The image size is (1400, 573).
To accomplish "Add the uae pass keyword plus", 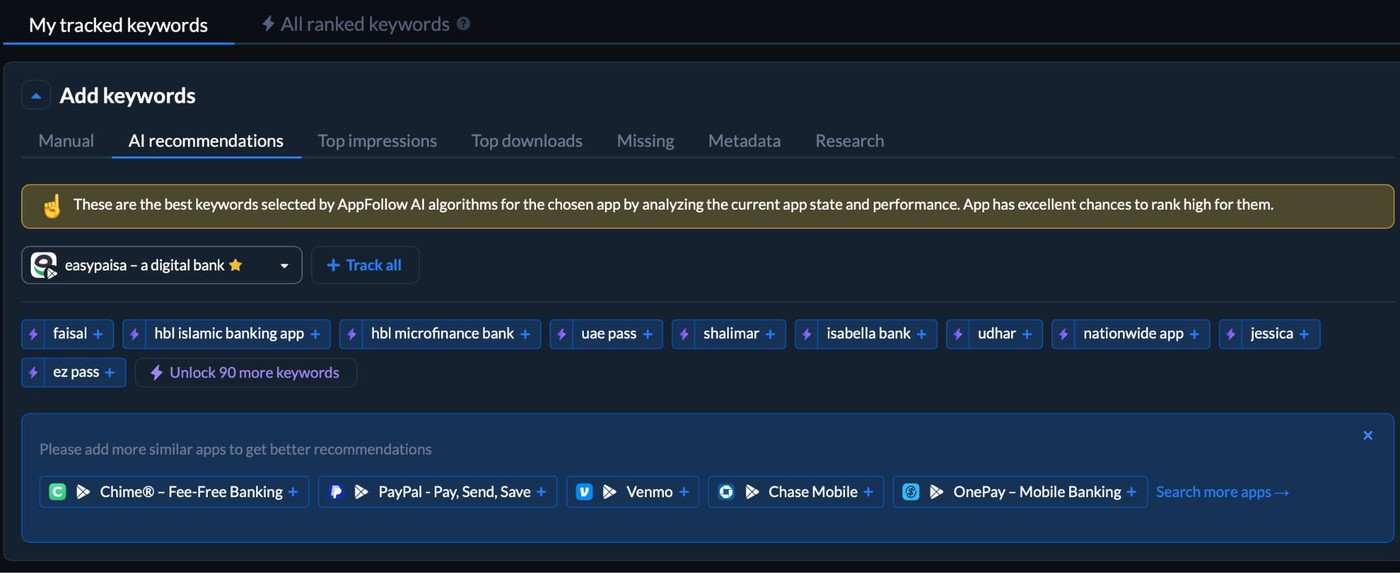I will (648, 334).
